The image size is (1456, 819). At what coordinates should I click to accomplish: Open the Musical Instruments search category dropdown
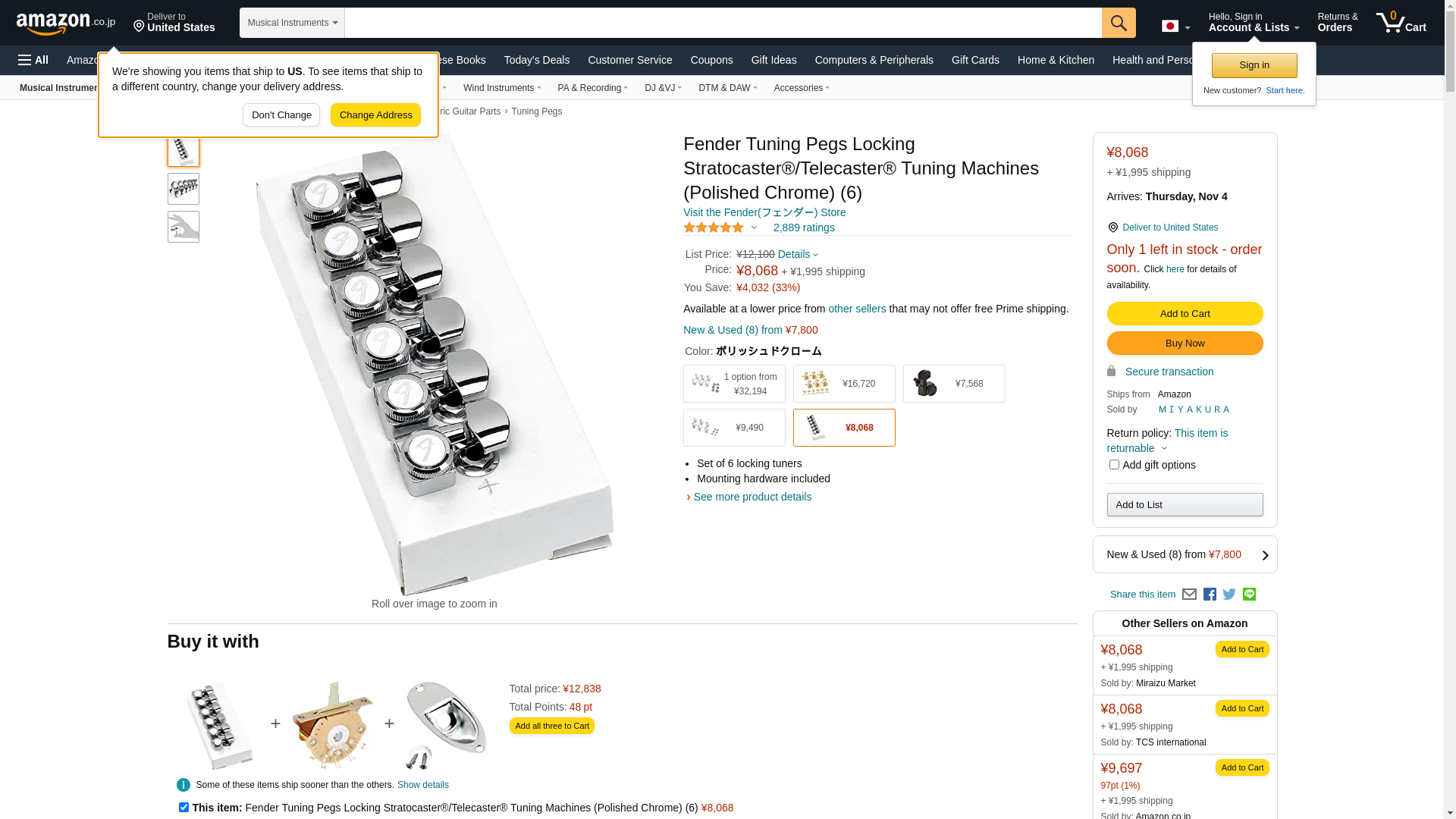pos(292,23)
